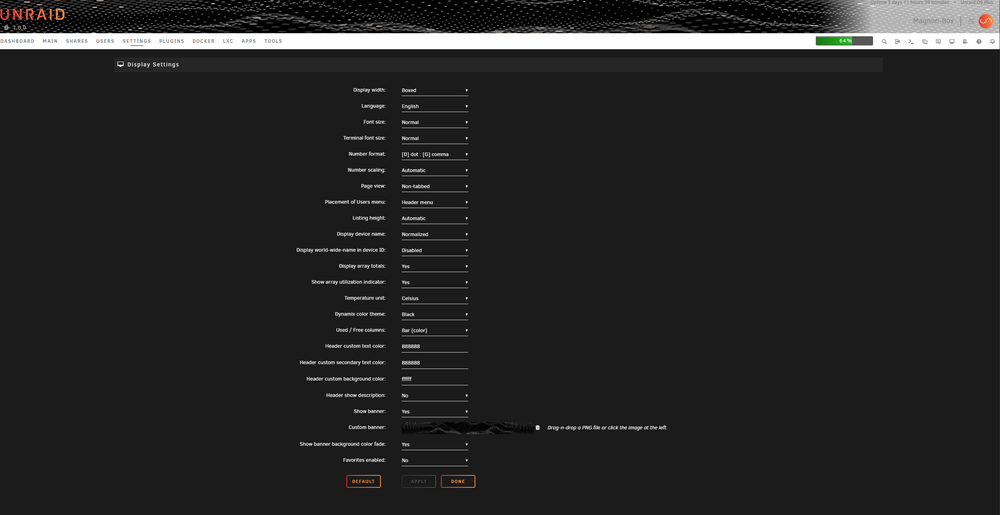Click Header custom background color field
Screen dimensions: 1000x515
(x=434, y=379)
